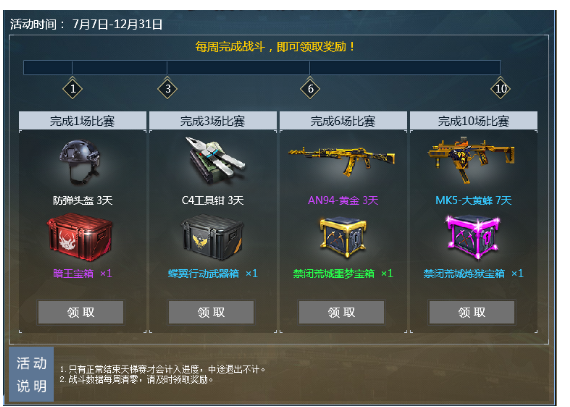Viewport: 570px width, 407px height.
Task: Click the bulletproof helmet reward icon
Action: pyautogui.click(x=80, y=162)
